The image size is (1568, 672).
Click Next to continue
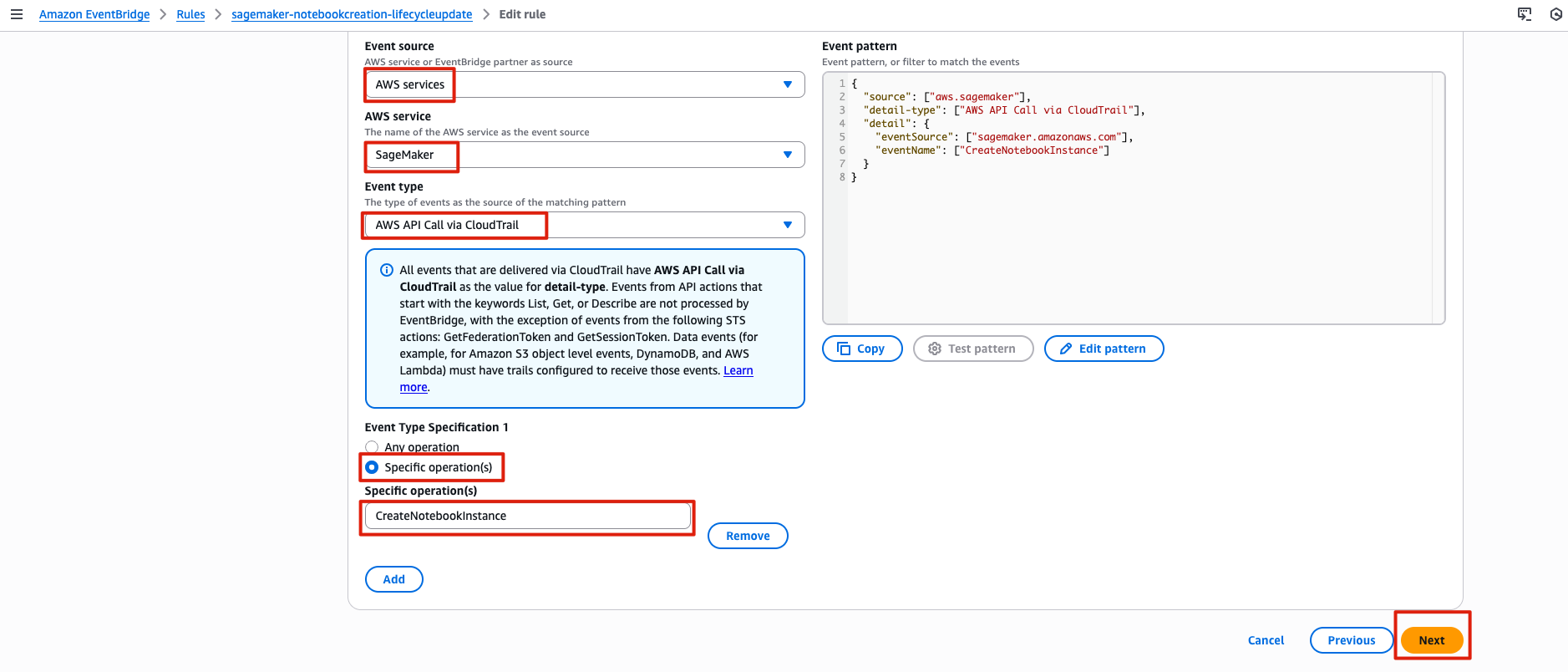click(x=1431, y=640)
